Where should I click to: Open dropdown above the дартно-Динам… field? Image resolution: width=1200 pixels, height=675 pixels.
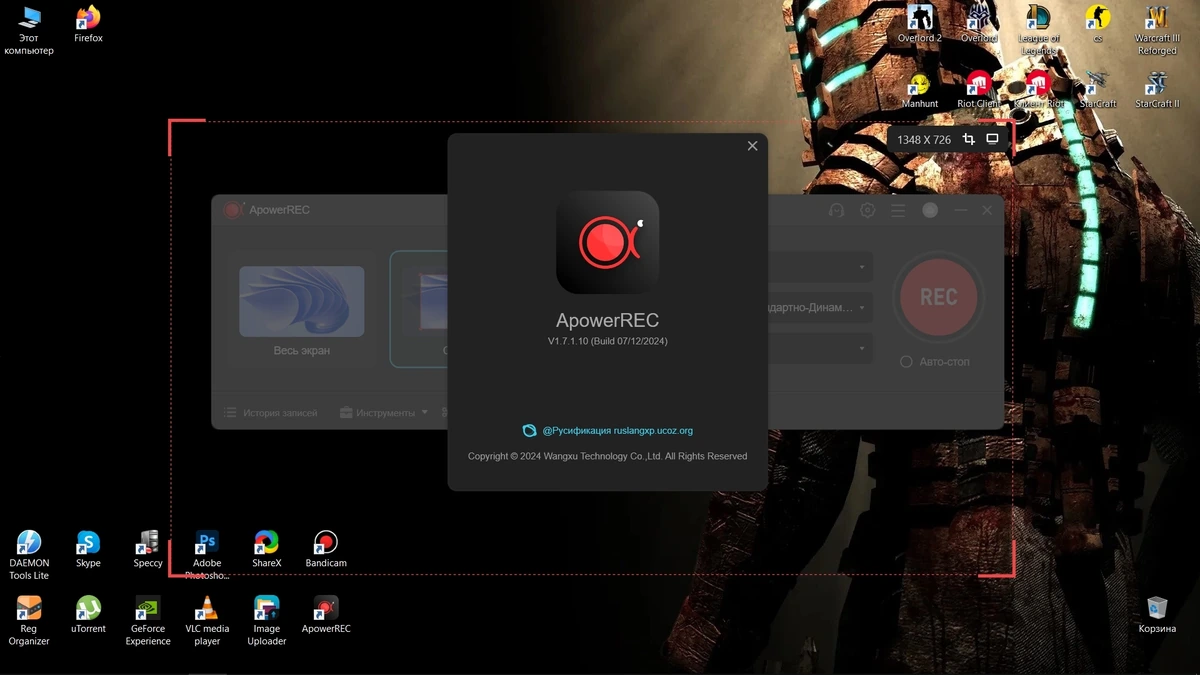pos(820,267)
